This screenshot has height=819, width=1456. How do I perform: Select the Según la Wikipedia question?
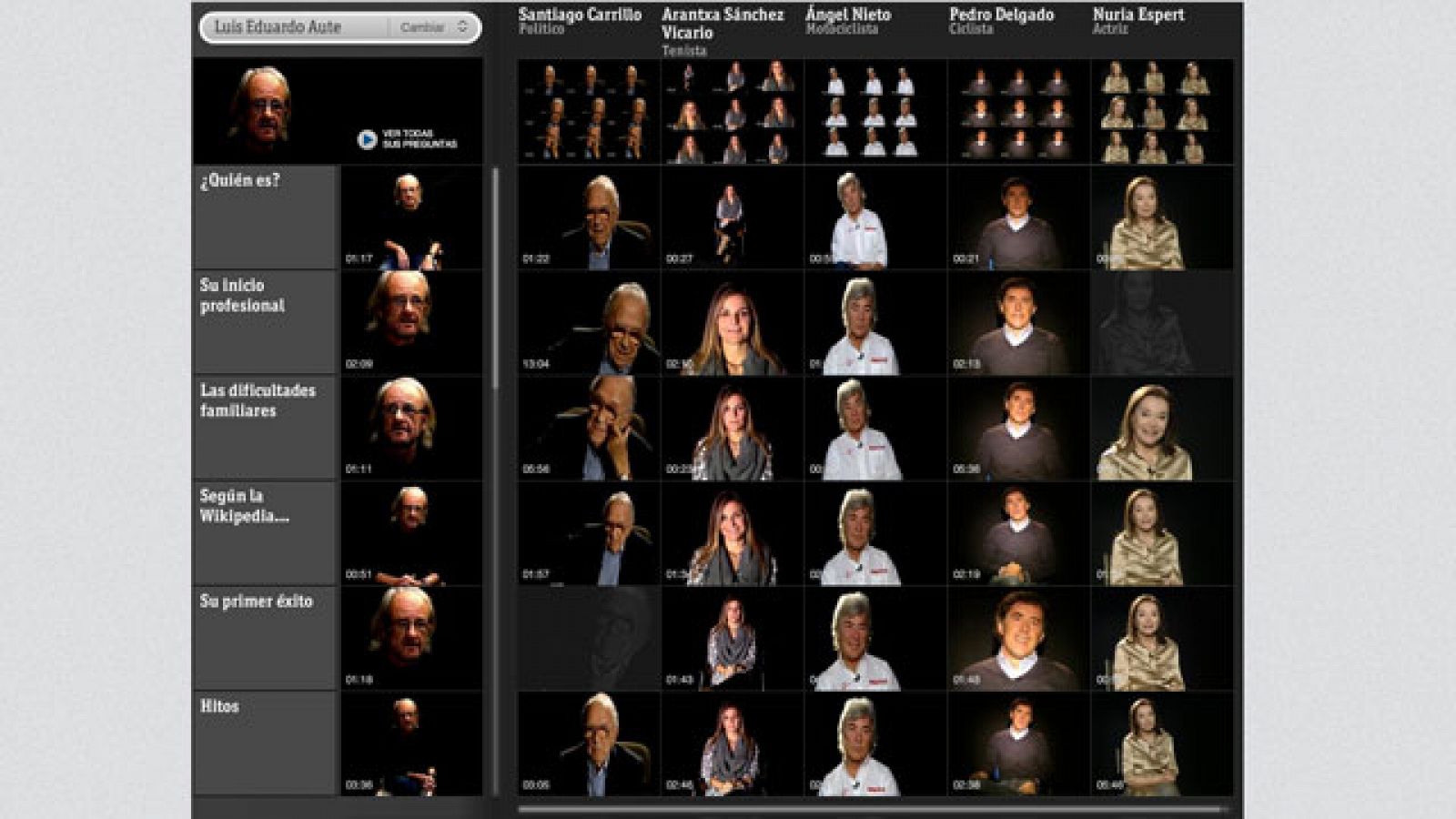tap(264, 532)
